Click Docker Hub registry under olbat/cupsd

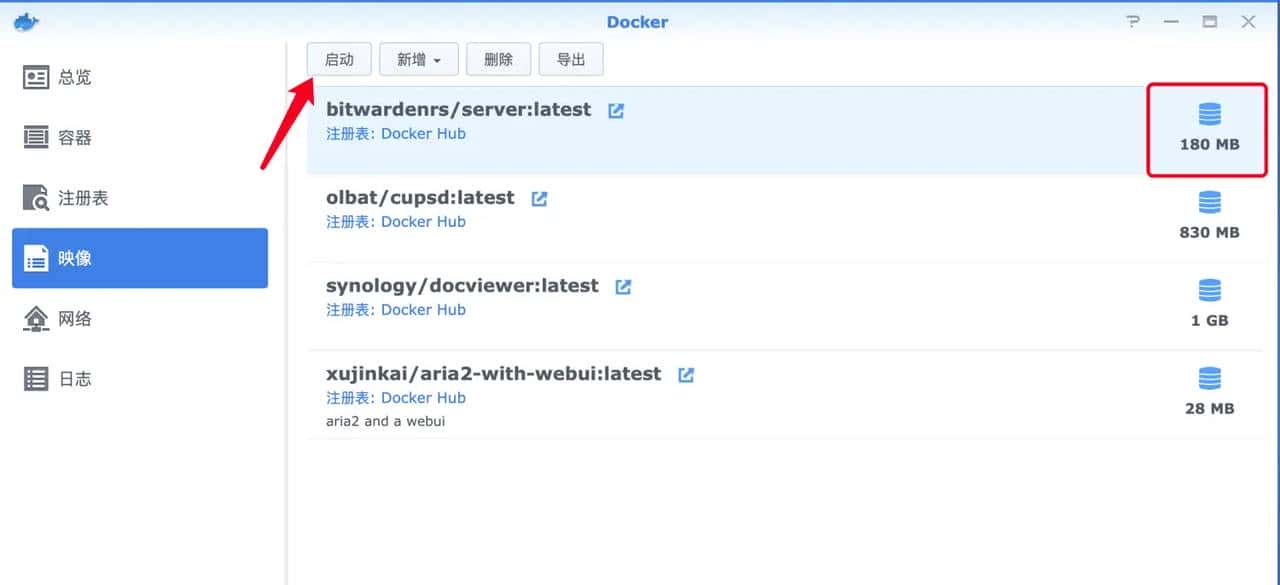click(423, 222)
